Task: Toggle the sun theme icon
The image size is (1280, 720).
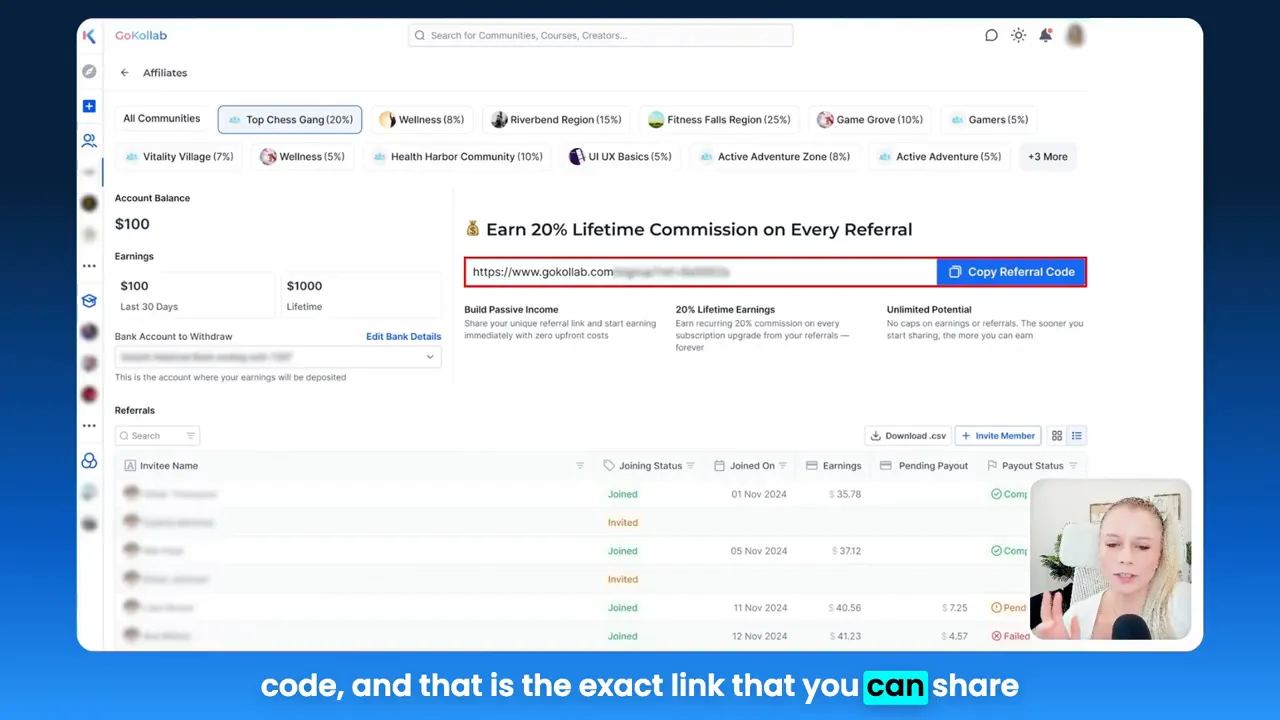Action: pos(1018,35)
